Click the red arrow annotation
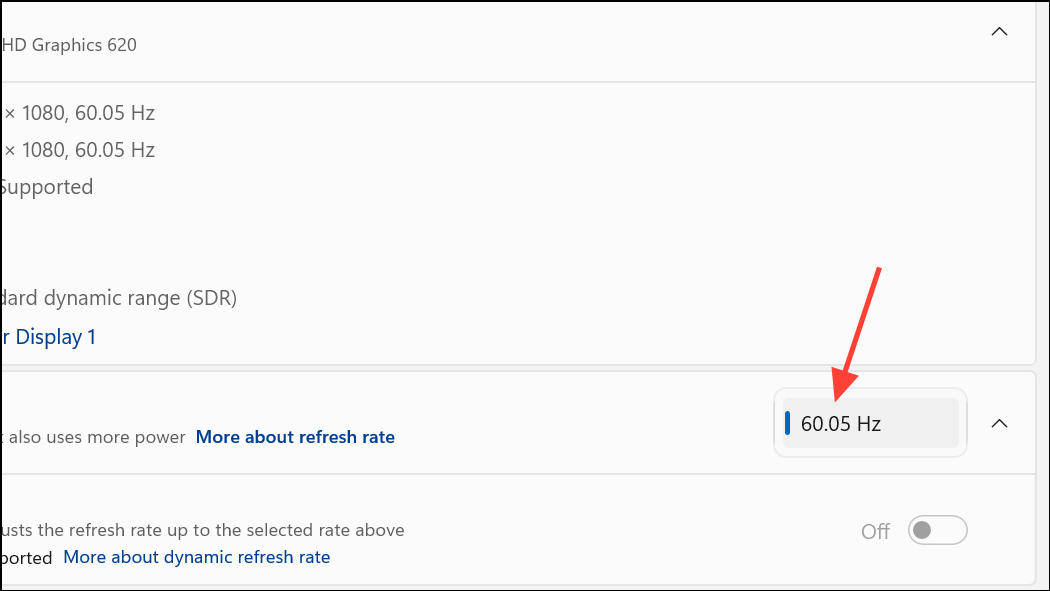 (x=860, y=330)
